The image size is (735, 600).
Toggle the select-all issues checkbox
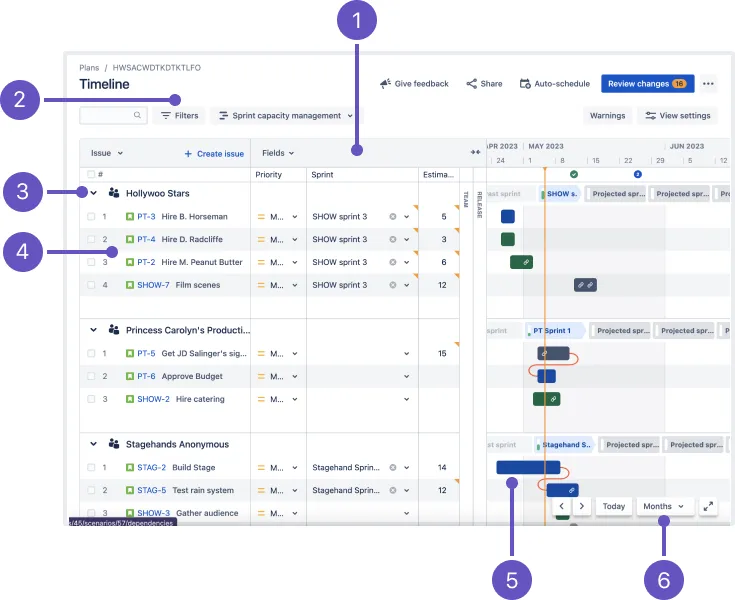pos(91,174)
